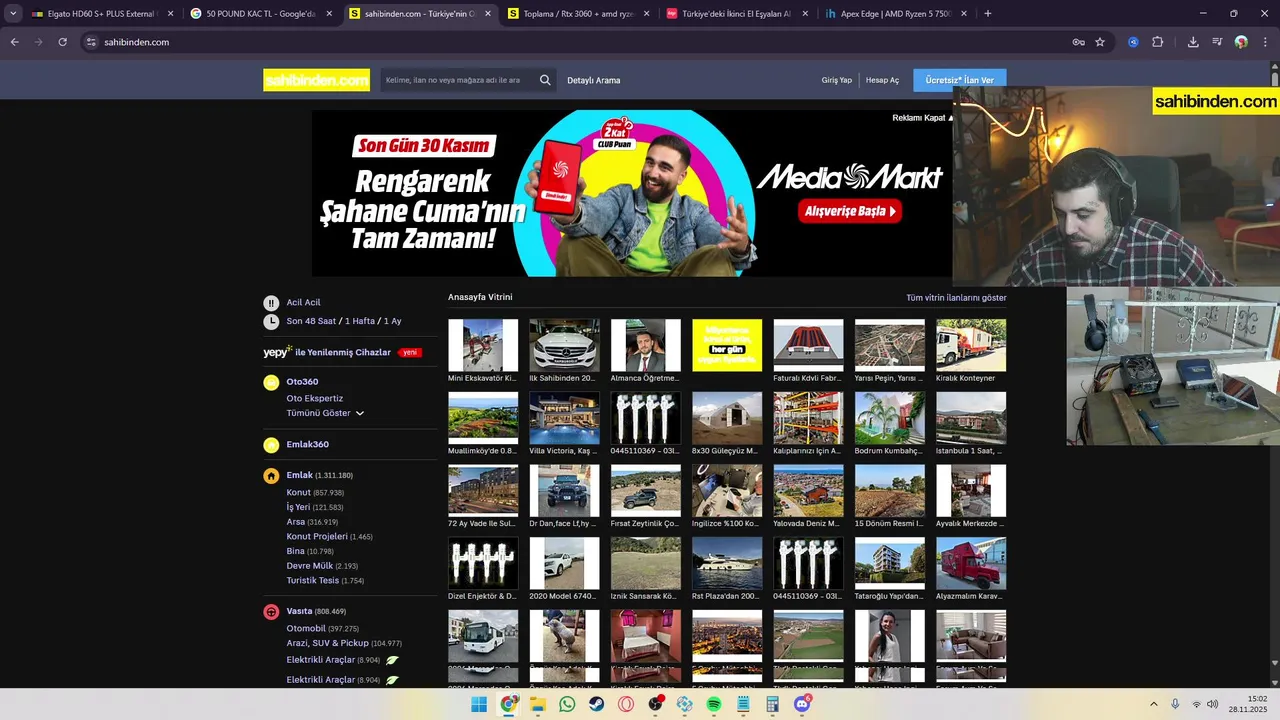Viewport: 1280px width, 720px height.
Task: Click the clock icon beside Son 48 Saat
Action: (271, 322)
